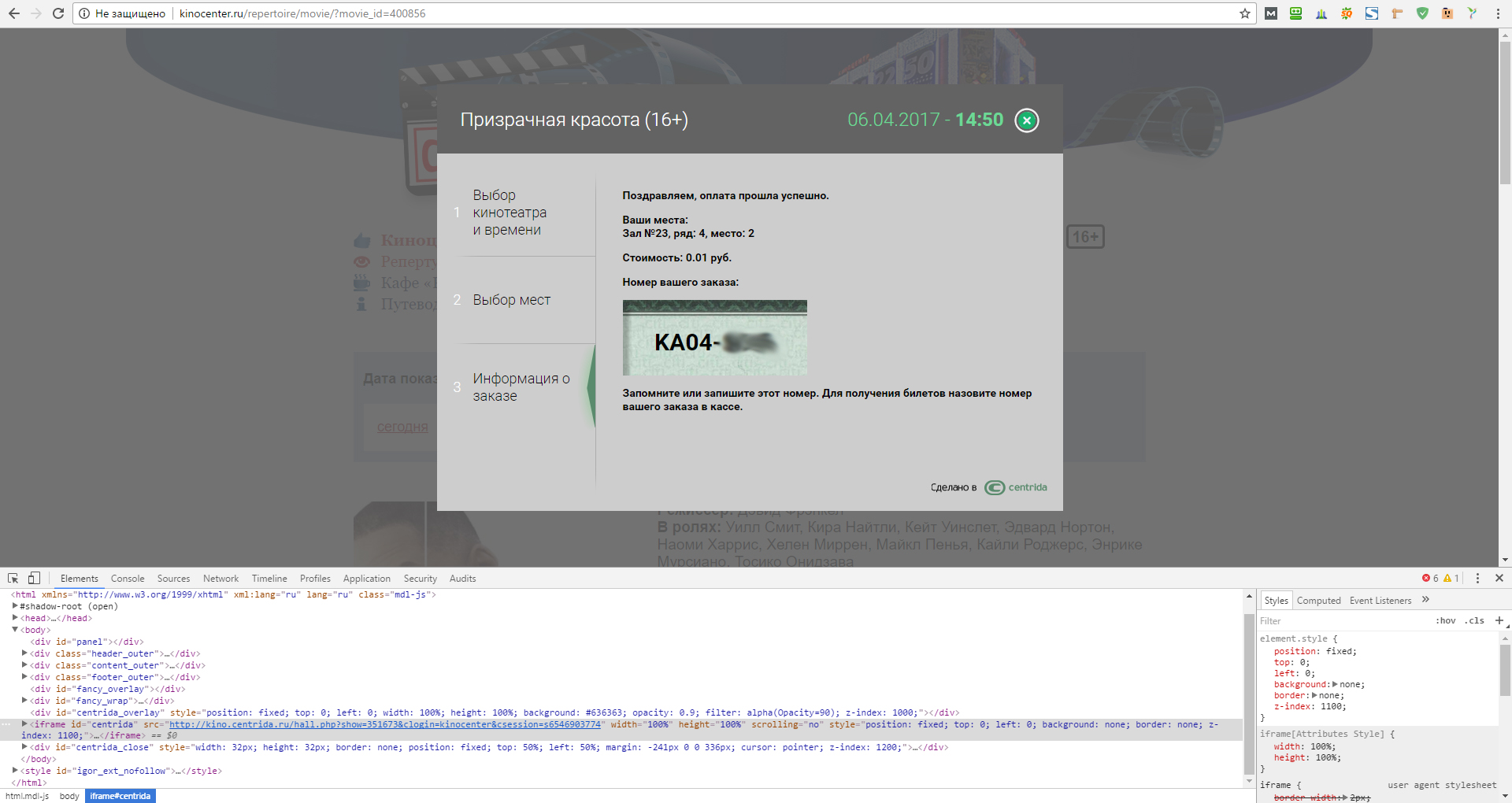Screen dimensions: 1512x803
Task: Select iframe#centrida in the breadcrumb
Action: 120,796
